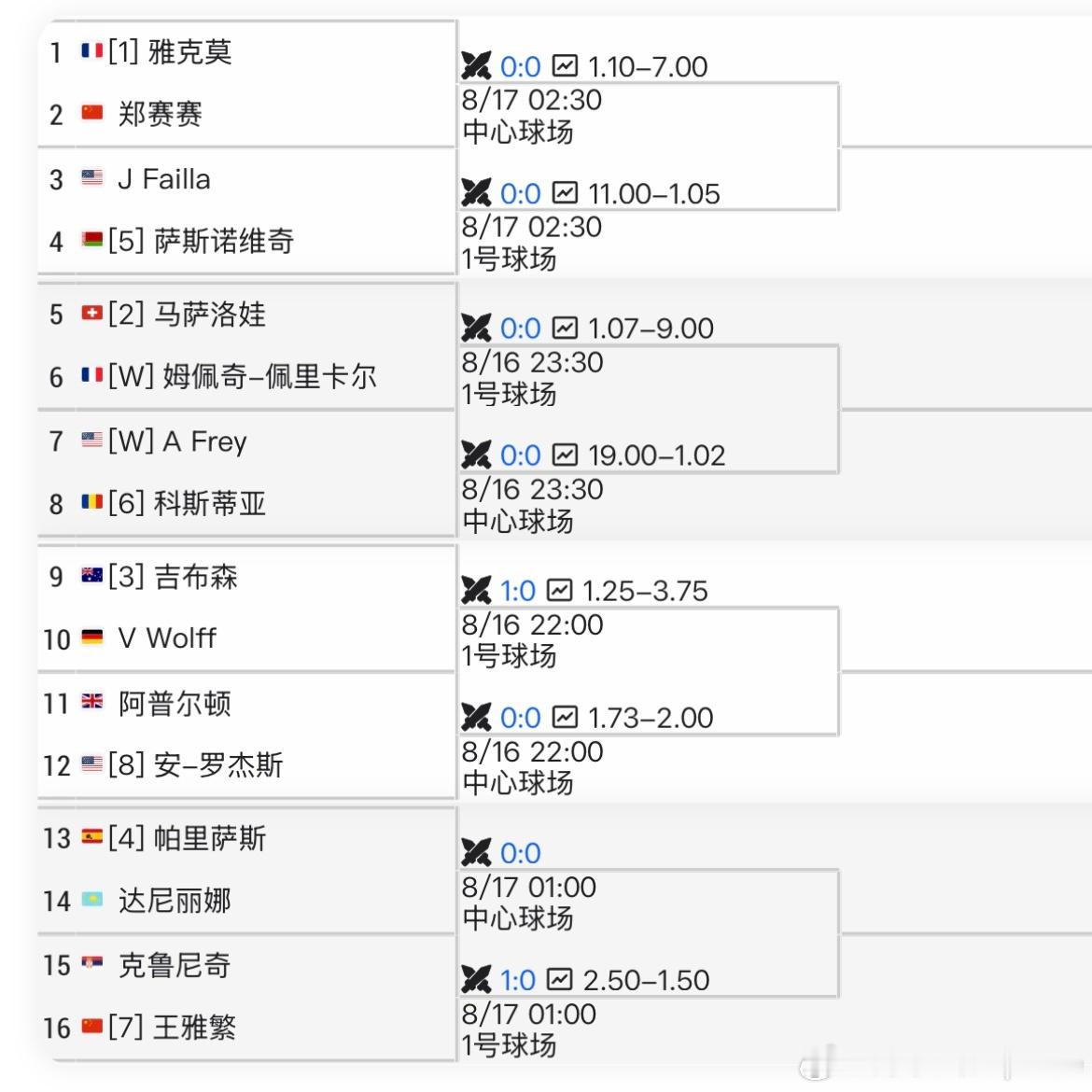Click the 1:0 score for 克鲁尼奇 match

pyautogui.click(x=517, y=981)
